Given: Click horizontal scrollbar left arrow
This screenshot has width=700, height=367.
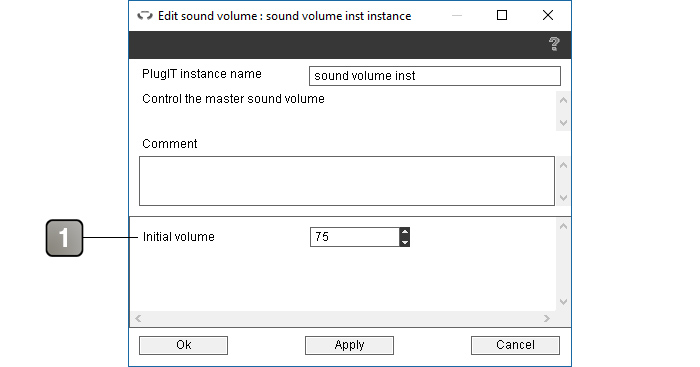Looking at the screenshot, I should tap(138, 318).
